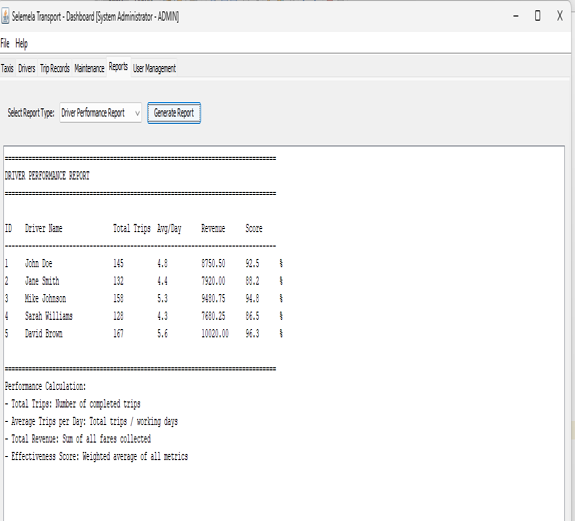575x521 pixels.
Task: Click the David Brown driver name
Action: [x=44, y=334]
